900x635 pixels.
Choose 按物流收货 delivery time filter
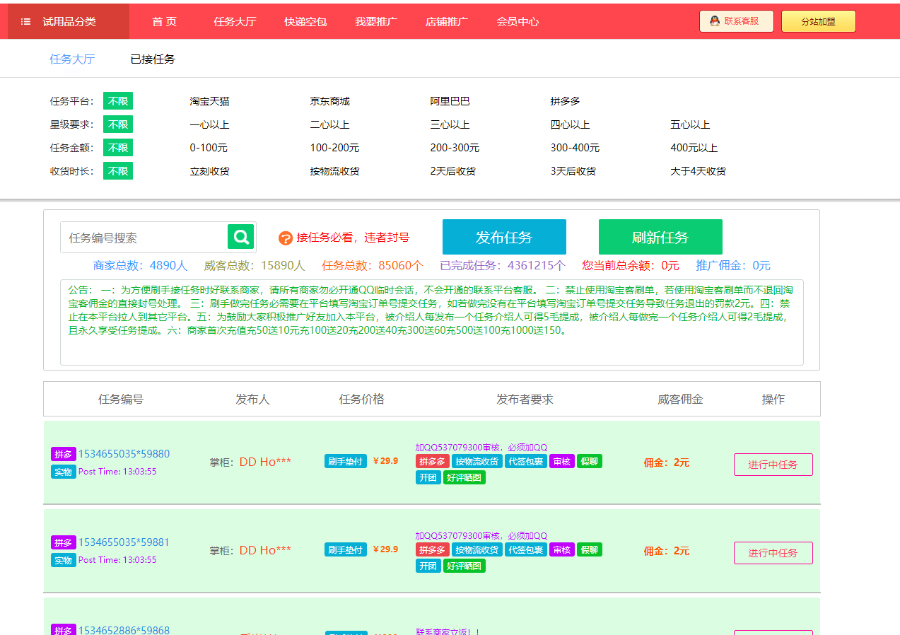pos(335,171)
